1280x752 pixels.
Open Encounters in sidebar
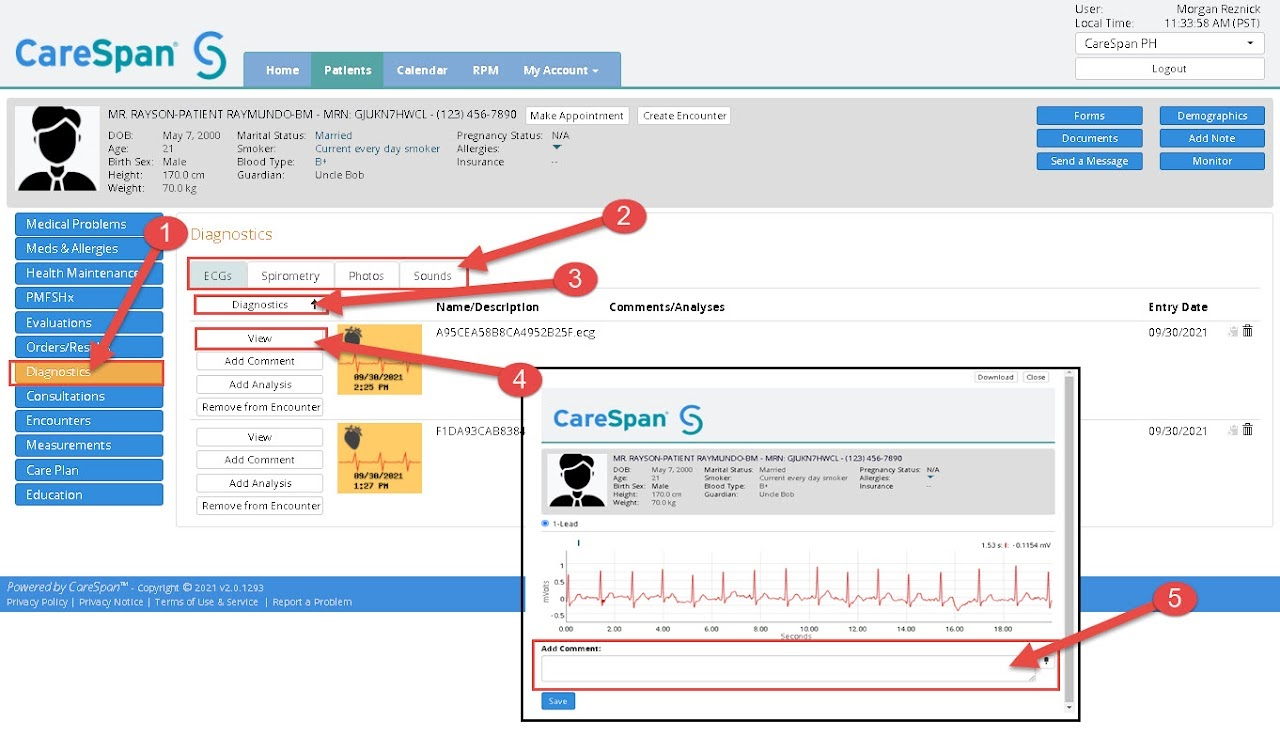click(x=89, y=421)
